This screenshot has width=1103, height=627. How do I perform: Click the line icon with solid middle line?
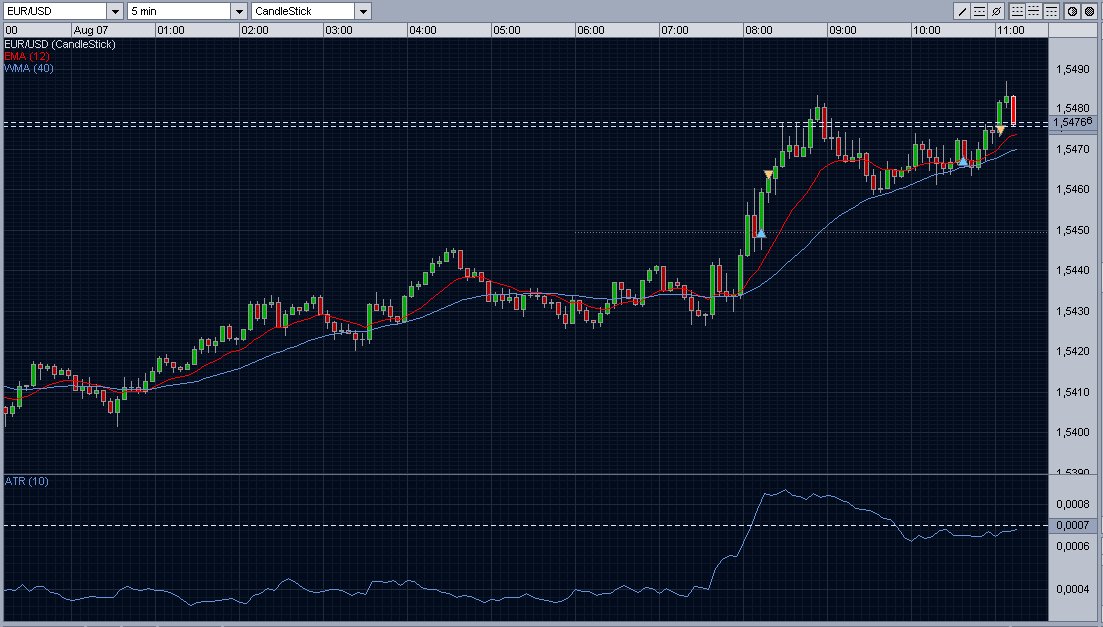(1033, 11)
